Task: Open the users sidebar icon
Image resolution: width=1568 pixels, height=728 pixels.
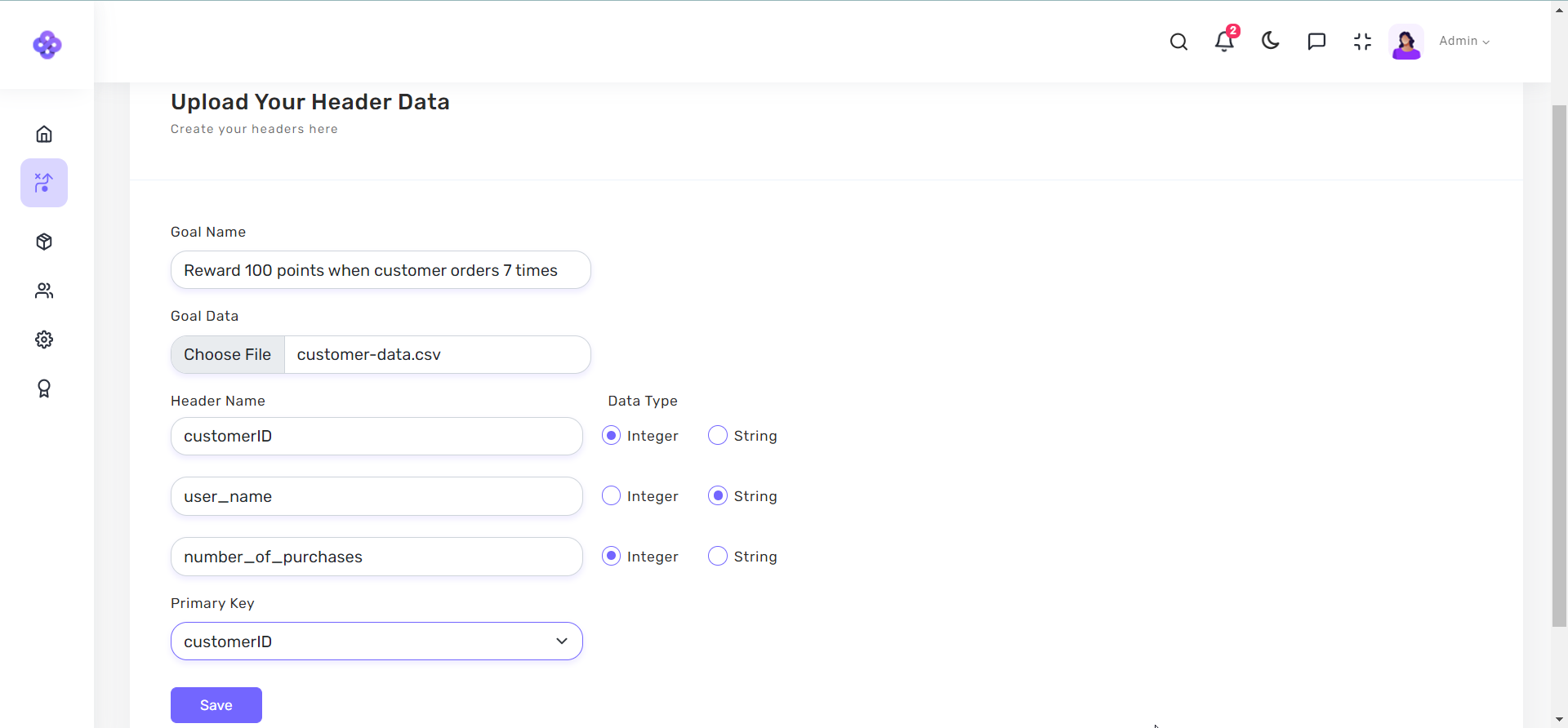Action: tap(44, 291)
